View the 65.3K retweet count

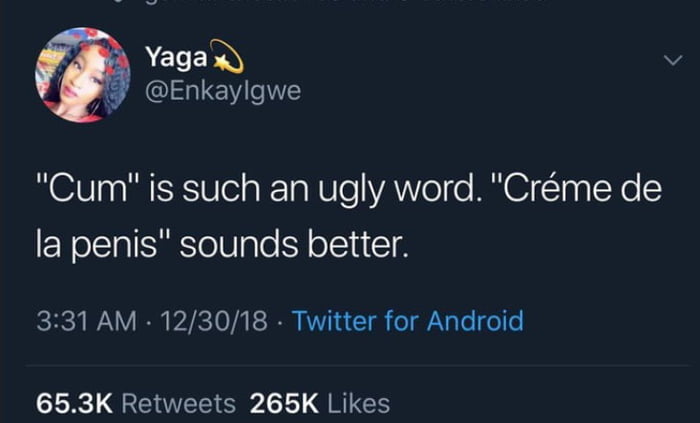[x=74, y=403]
